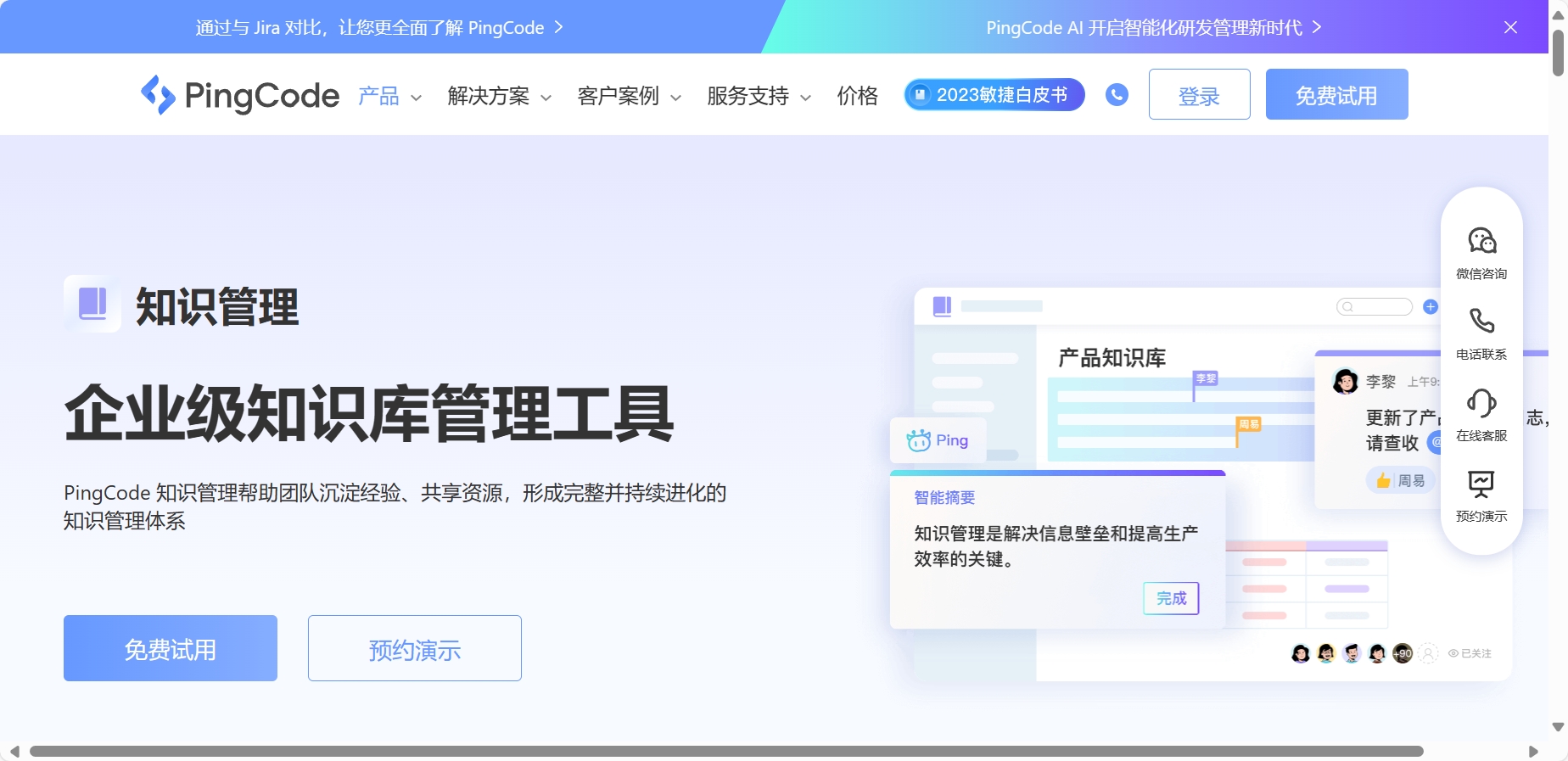This screenshot has width=1568, height=761.
Task: Open the 价格 pricing page
Action: point(857,96)
